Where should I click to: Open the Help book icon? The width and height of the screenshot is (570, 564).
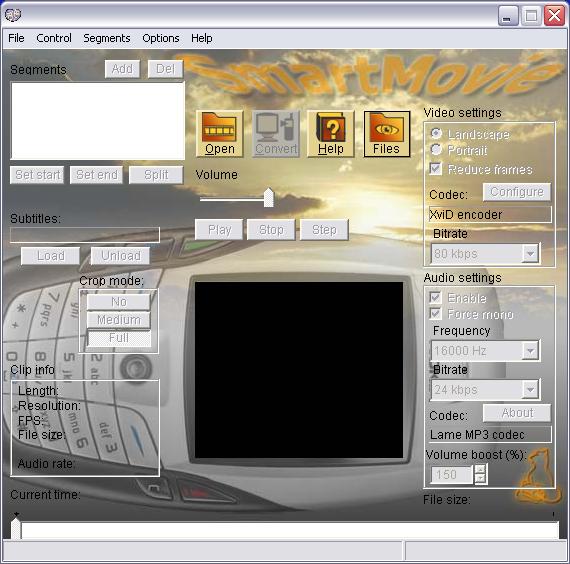[330, 134]
